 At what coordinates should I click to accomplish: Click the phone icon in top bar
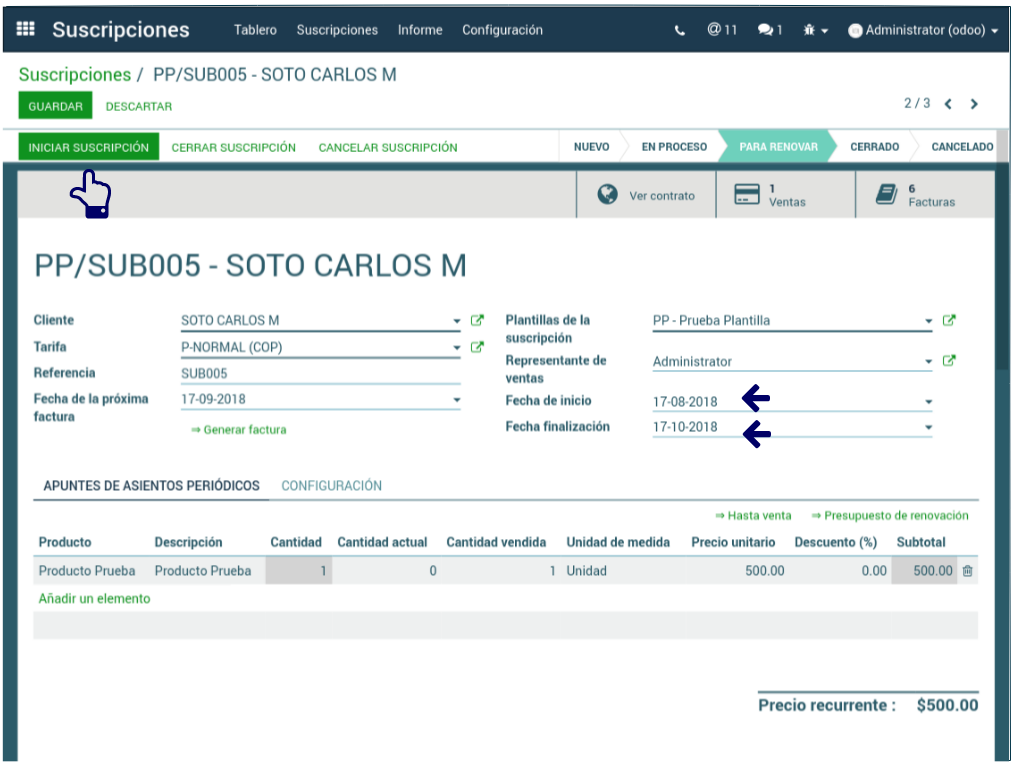(680, 30)
